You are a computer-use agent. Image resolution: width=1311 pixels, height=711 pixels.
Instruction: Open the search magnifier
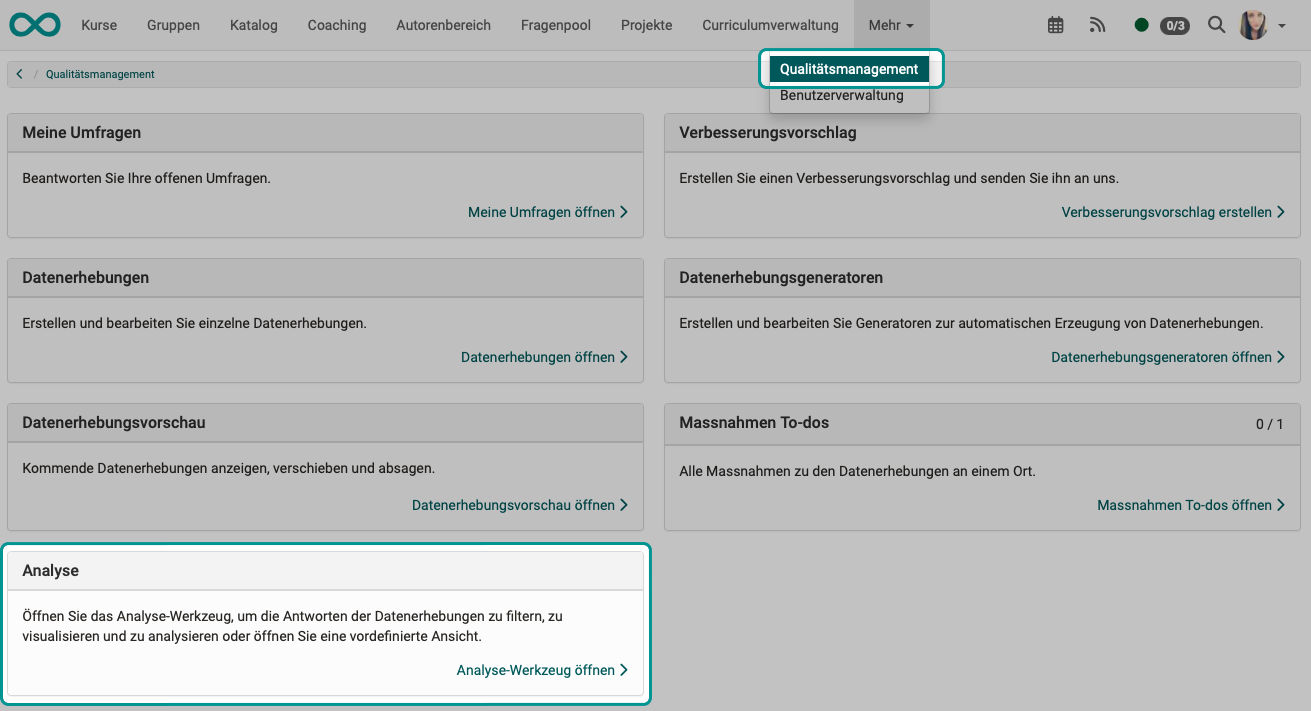click(x=1216, y=25)
